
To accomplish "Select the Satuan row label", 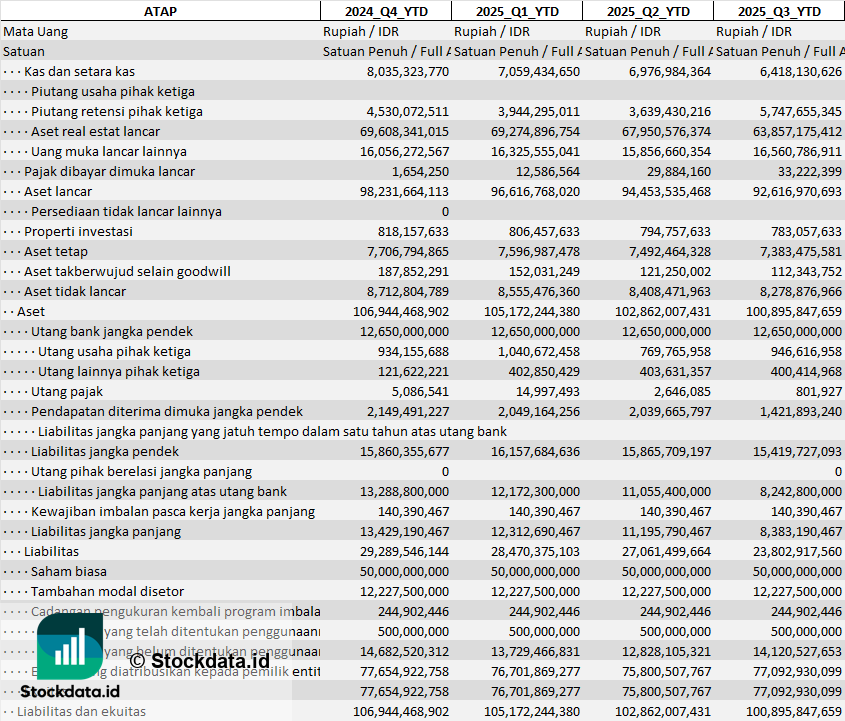I will point(24,51).
